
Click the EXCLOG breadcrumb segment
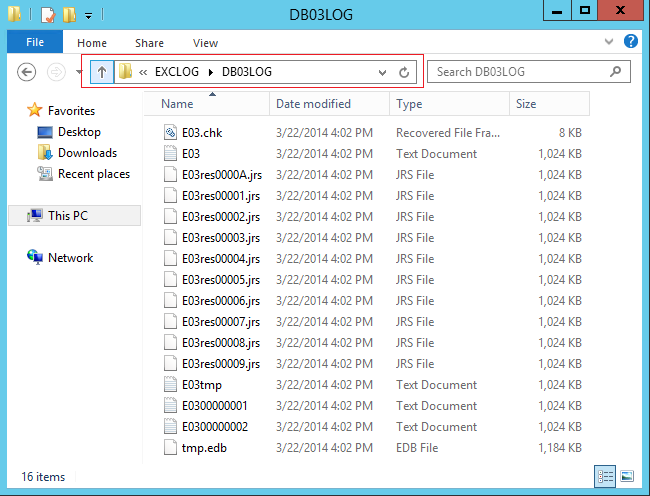177,72
